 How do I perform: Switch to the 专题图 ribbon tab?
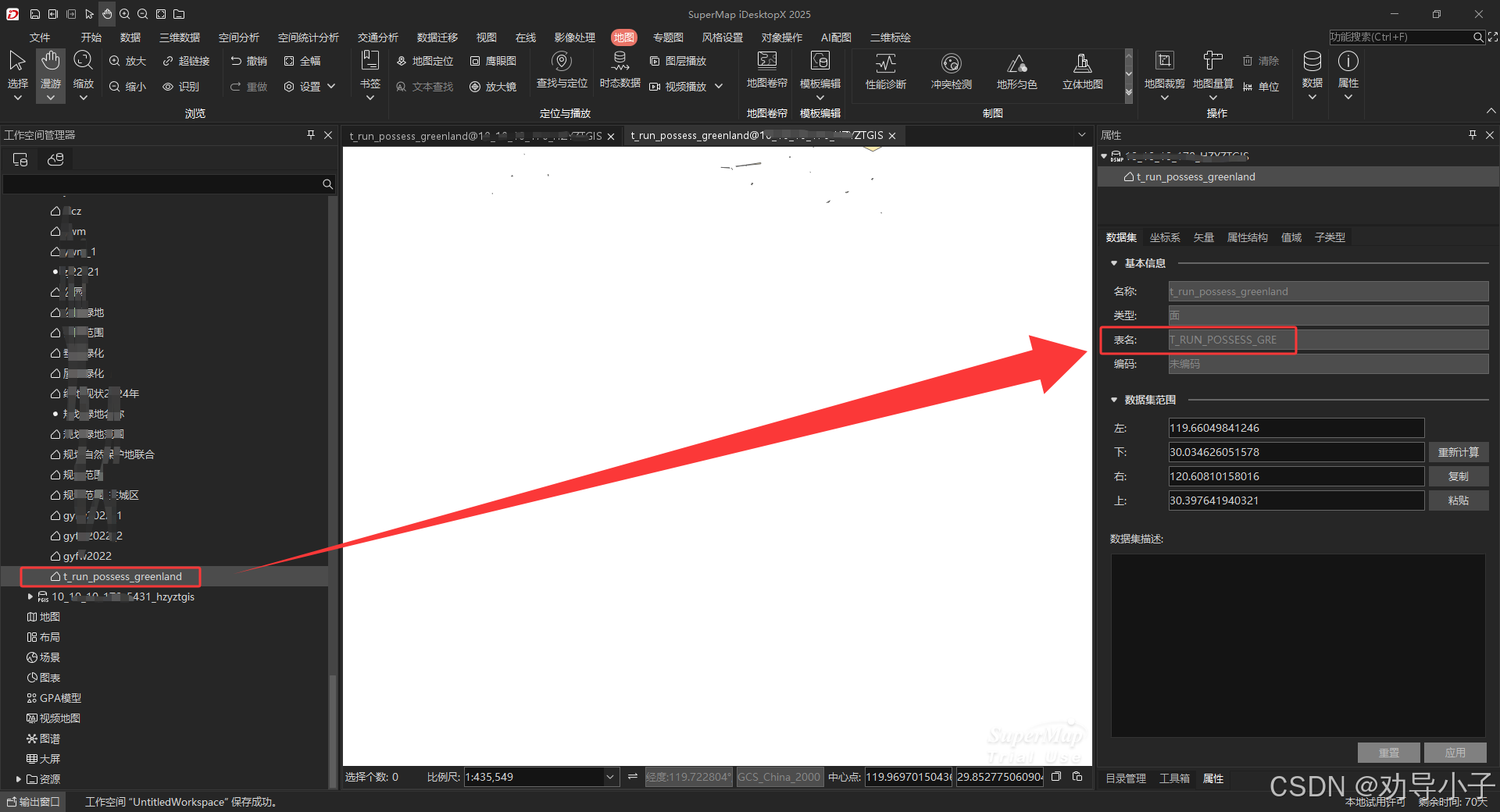click(668, 37)
